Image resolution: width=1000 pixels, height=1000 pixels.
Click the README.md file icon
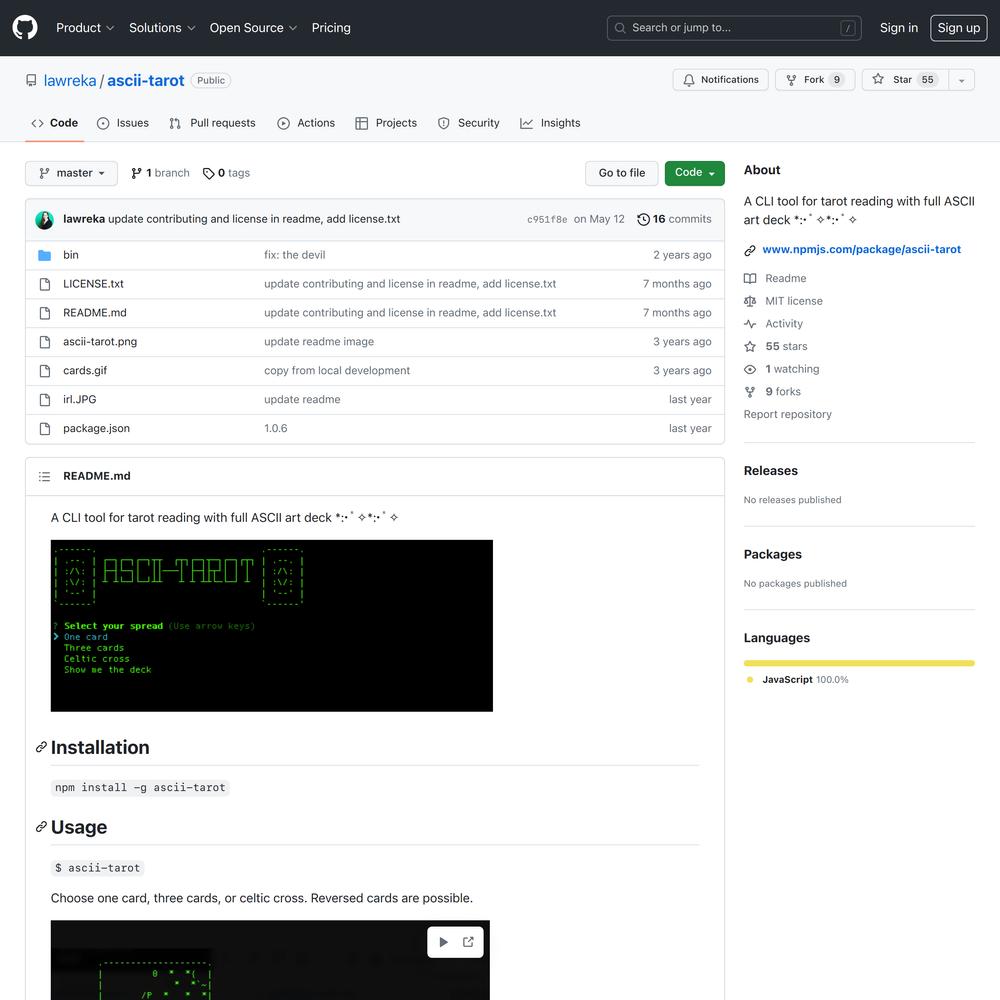[x=45, y=312]
